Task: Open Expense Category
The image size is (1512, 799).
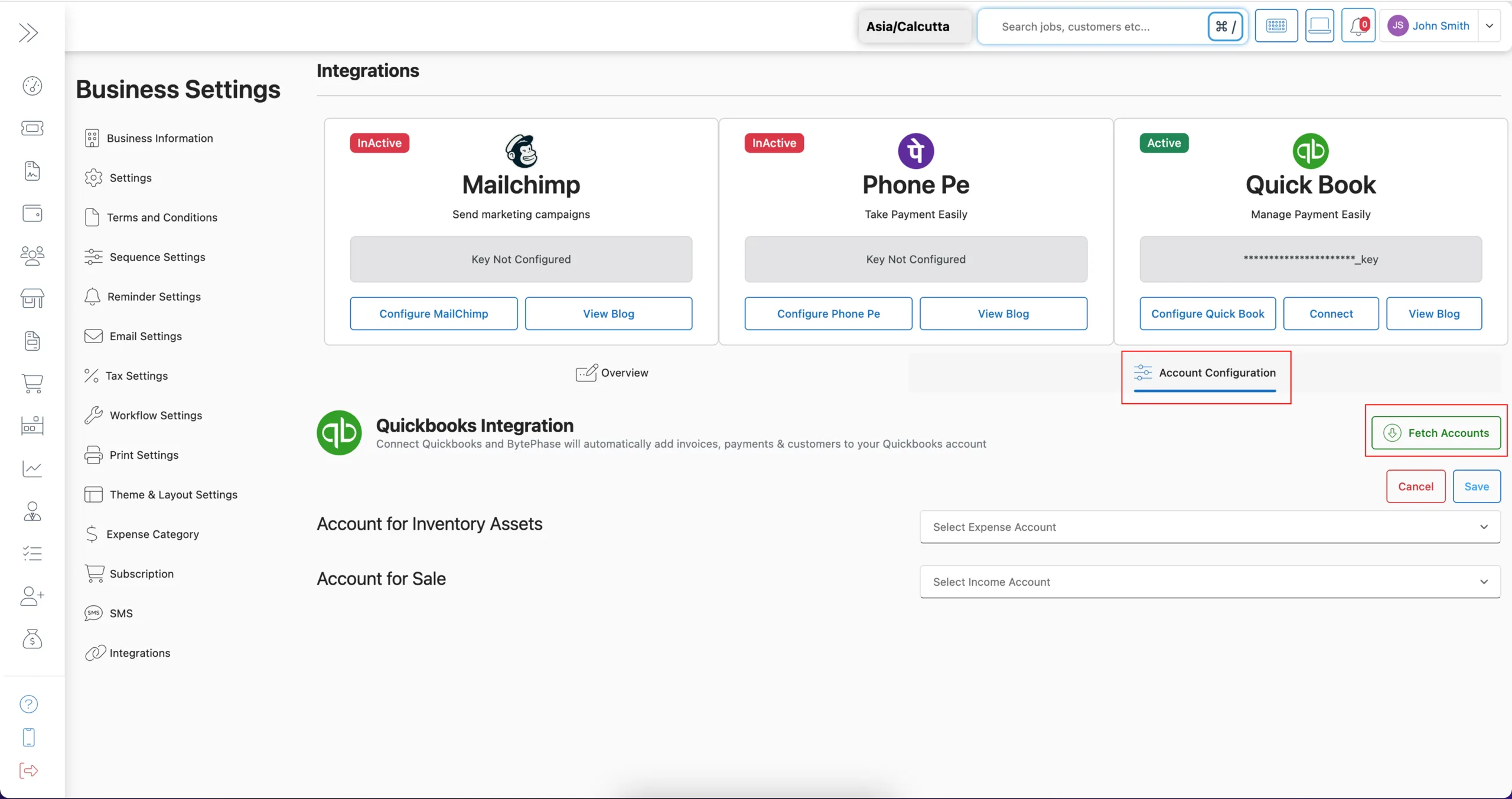Action: (x=142, y=534)
